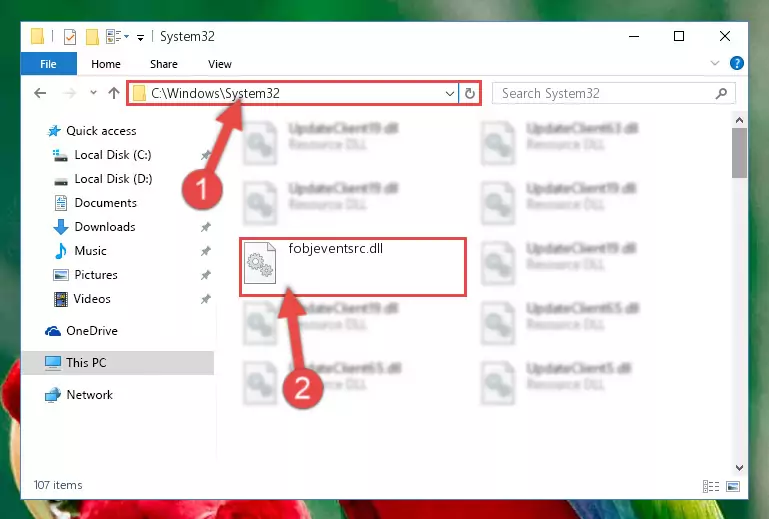Maximize the System32 window

coord(679,36)
